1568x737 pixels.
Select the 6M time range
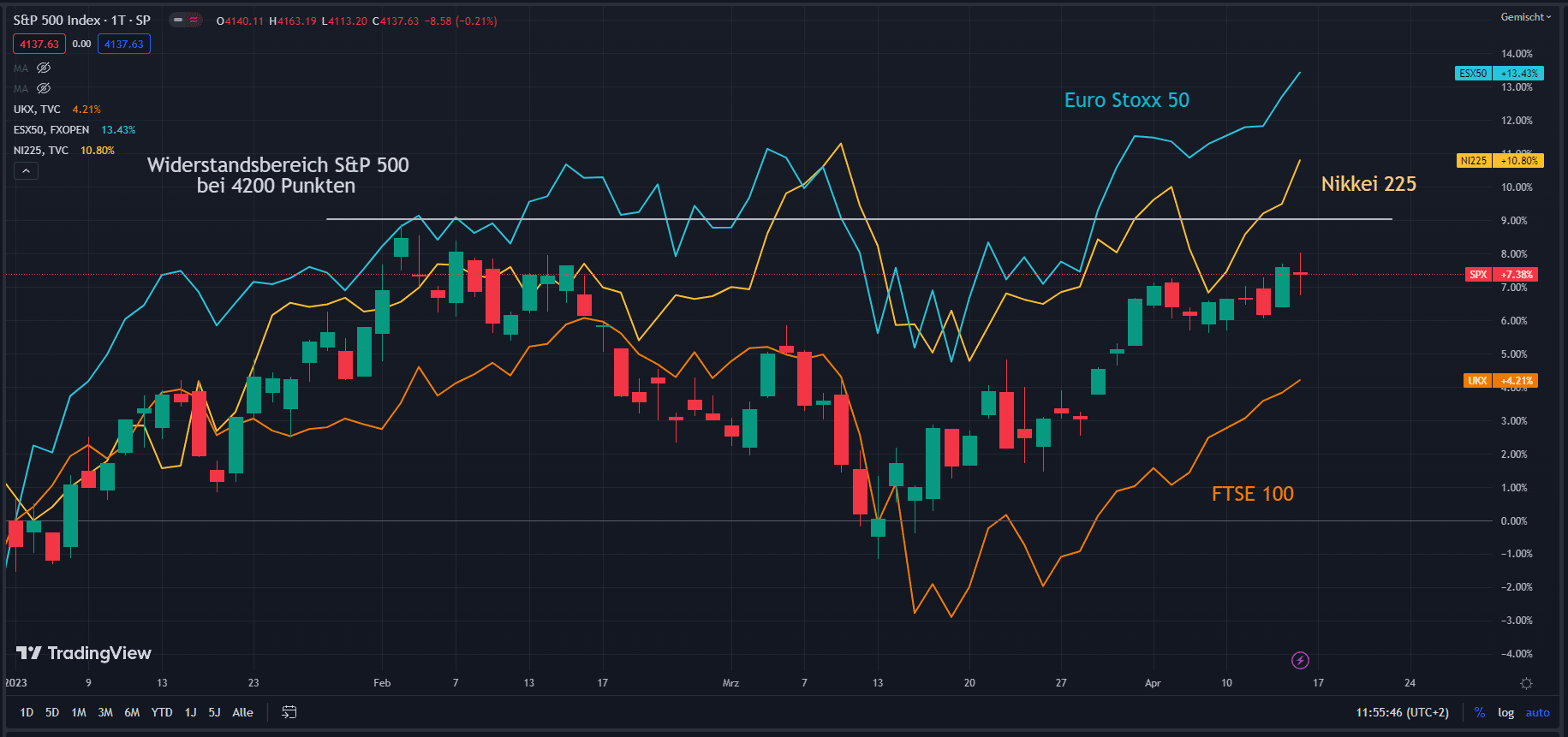tap(132, 712)
